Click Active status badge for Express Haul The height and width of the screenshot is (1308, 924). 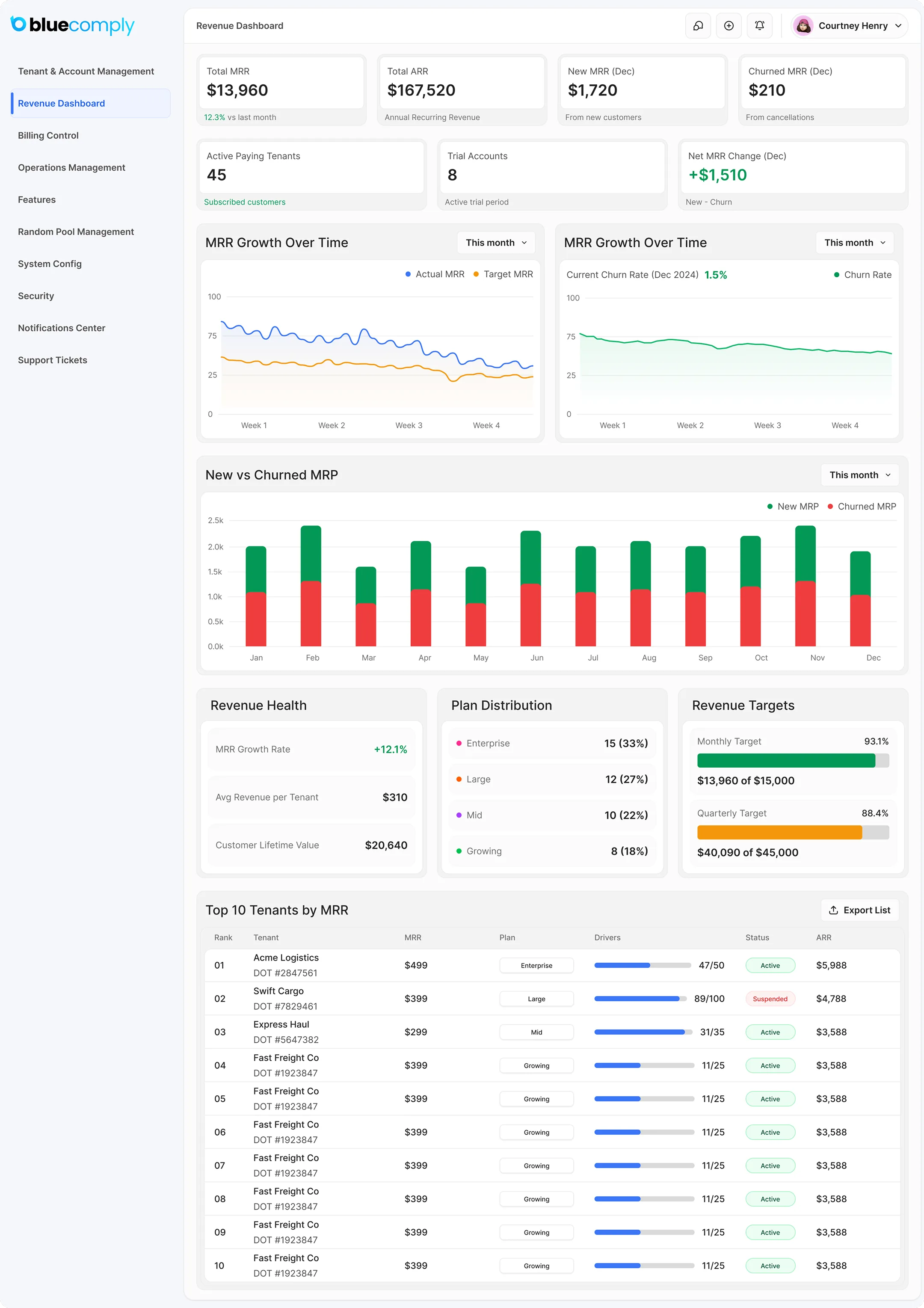click(770, 1032)
